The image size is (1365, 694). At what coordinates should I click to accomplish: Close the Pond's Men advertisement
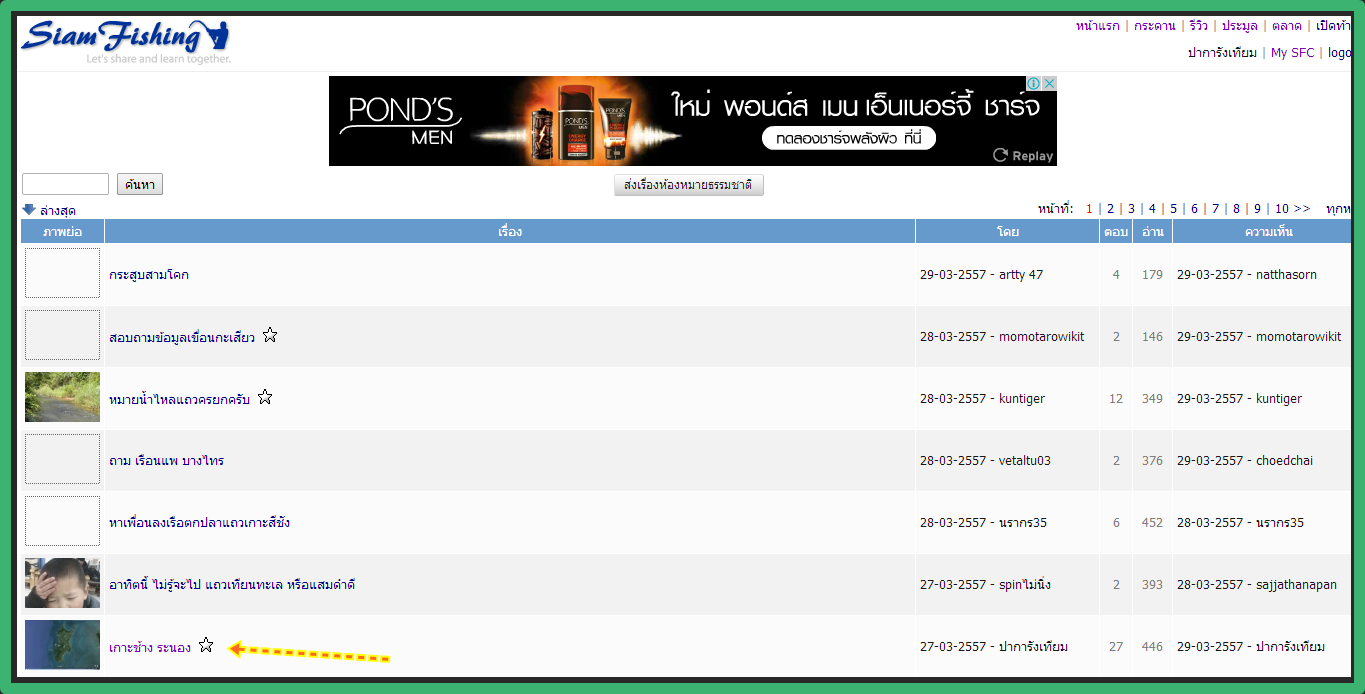pyautogui.click(x=1049, y=84)
